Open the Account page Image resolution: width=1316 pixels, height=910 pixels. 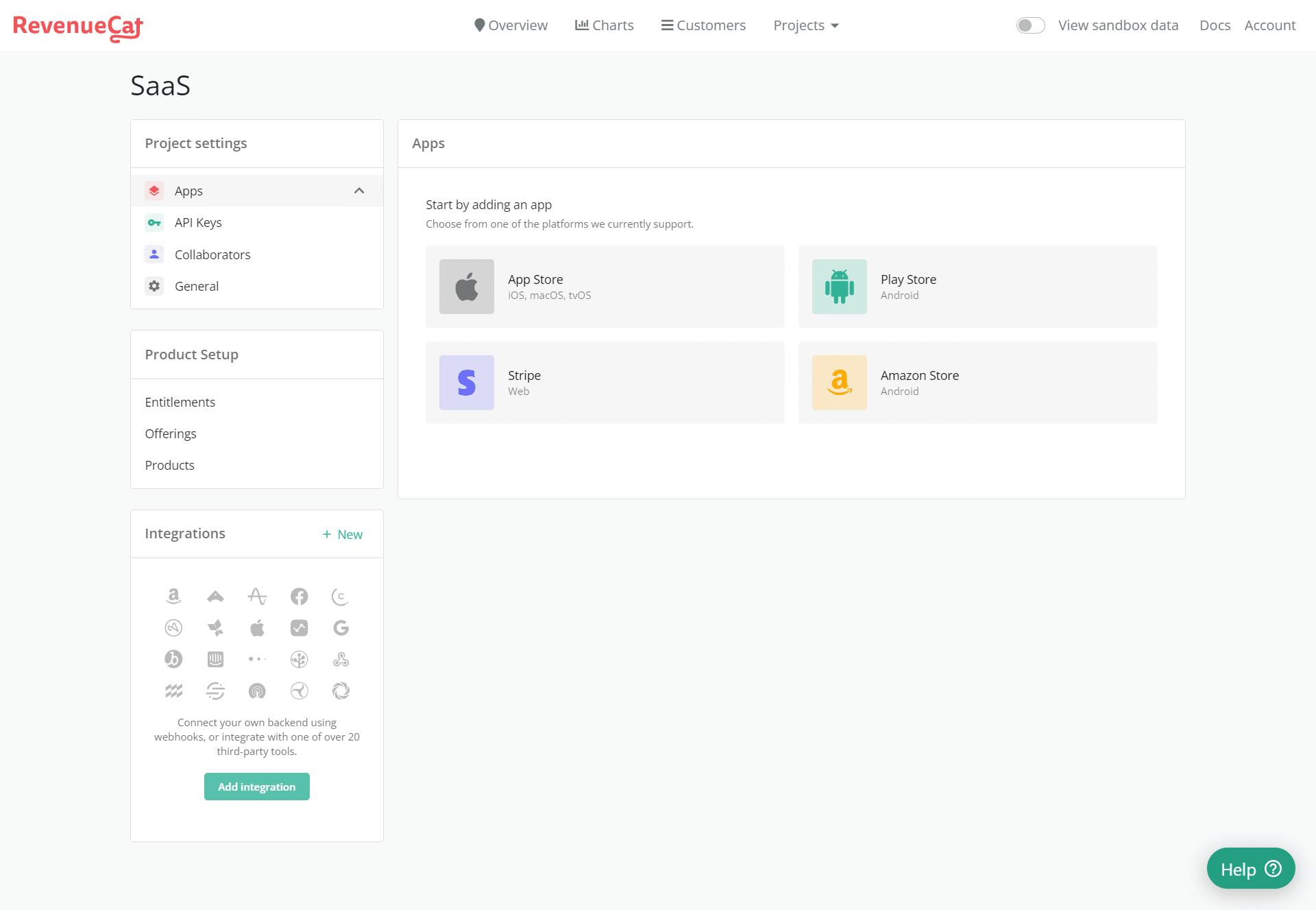click(x=1270, y=25)
